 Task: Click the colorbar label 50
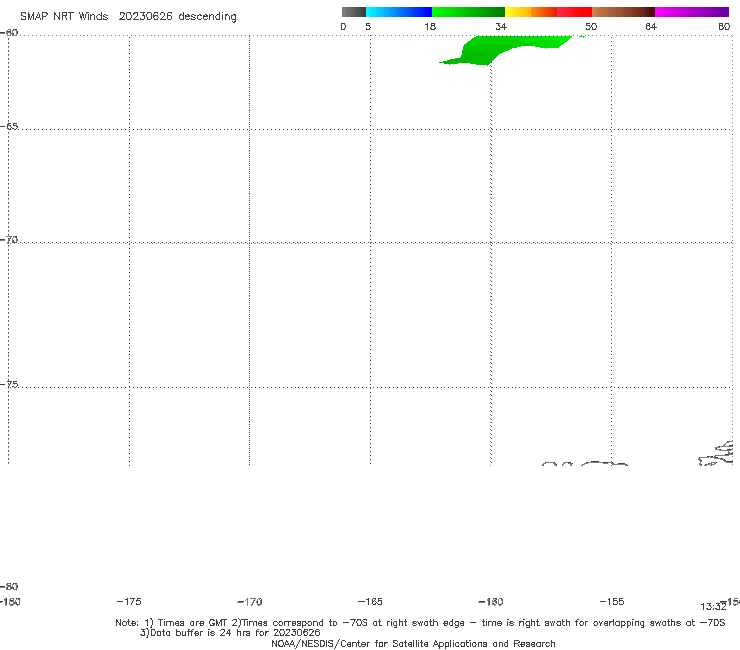(591, 26)
